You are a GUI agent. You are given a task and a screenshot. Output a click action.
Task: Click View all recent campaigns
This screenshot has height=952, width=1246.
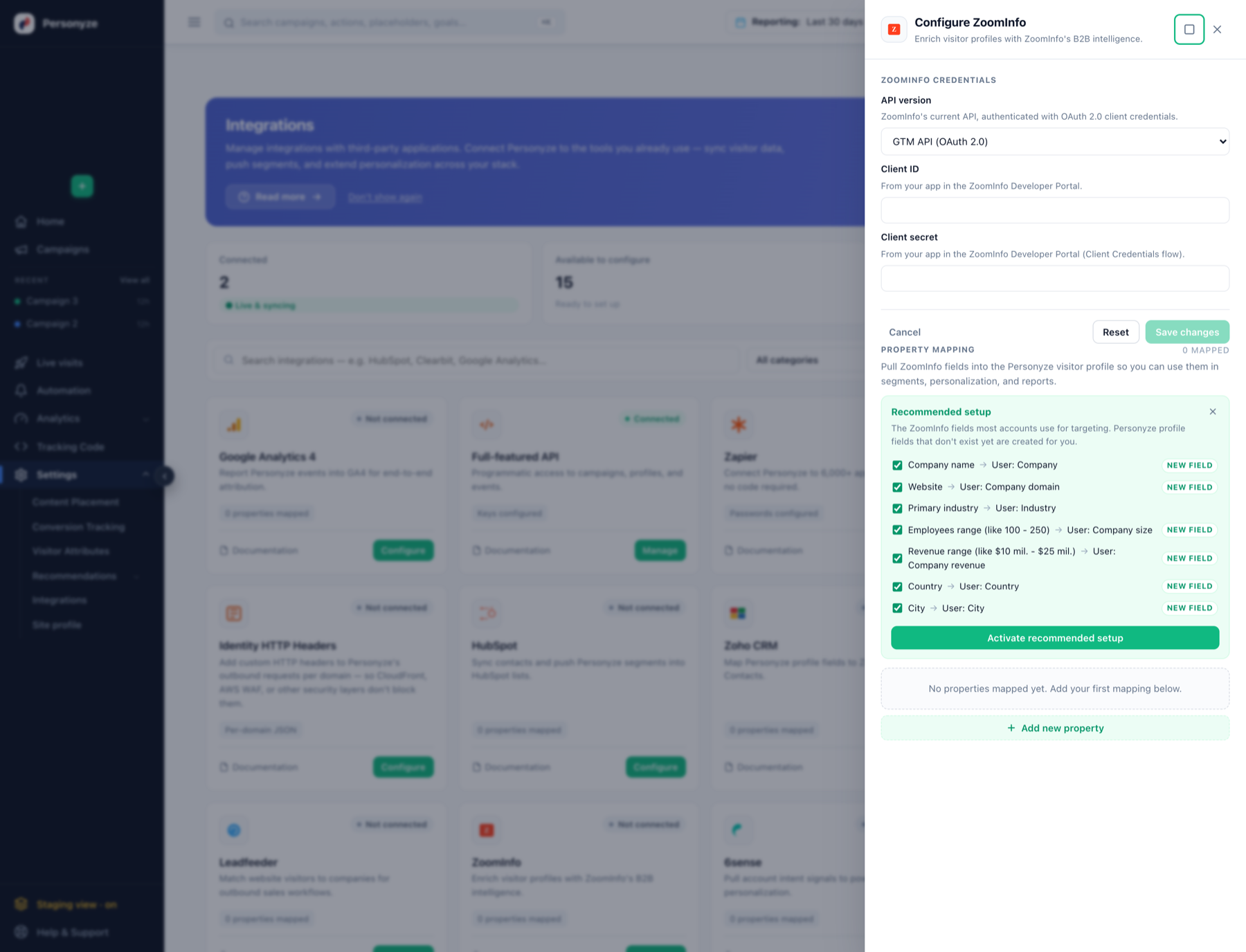pos(134,280)
